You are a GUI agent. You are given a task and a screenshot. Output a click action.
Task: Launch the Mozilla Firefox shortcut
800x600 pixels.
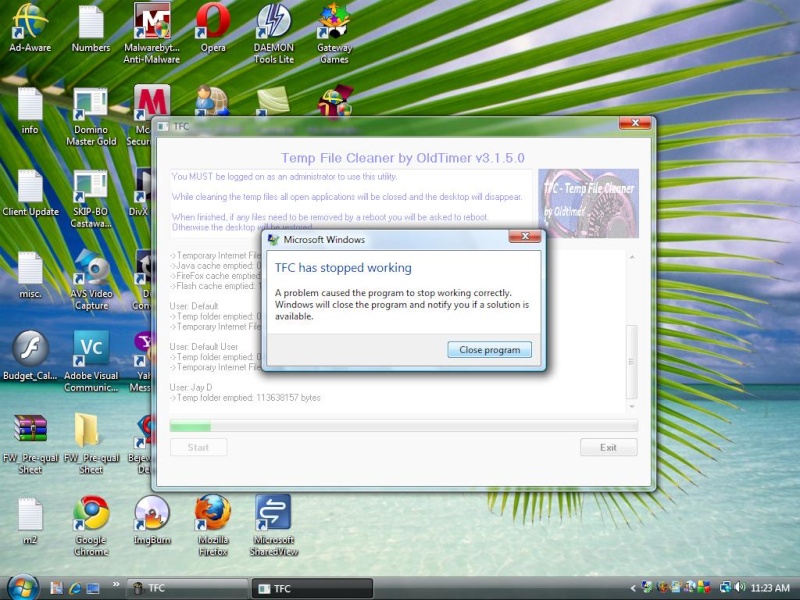[x=213, y=526]
